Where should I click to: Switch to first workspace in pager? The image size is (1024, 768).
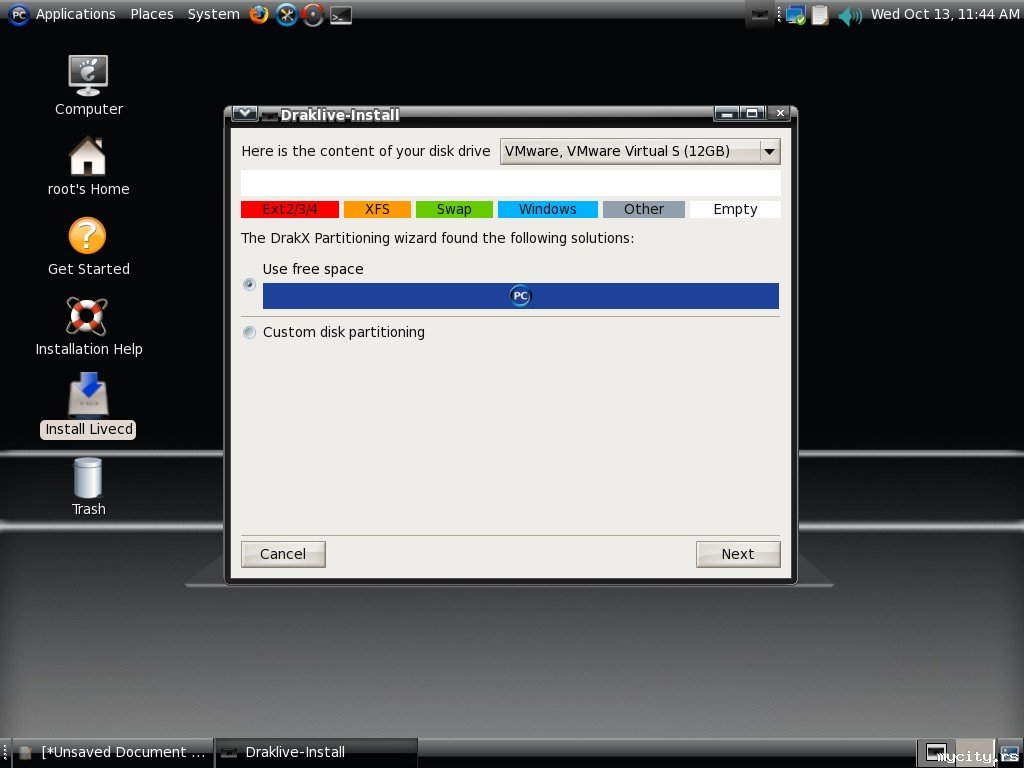pyautogui.click(x=936, y=753)
